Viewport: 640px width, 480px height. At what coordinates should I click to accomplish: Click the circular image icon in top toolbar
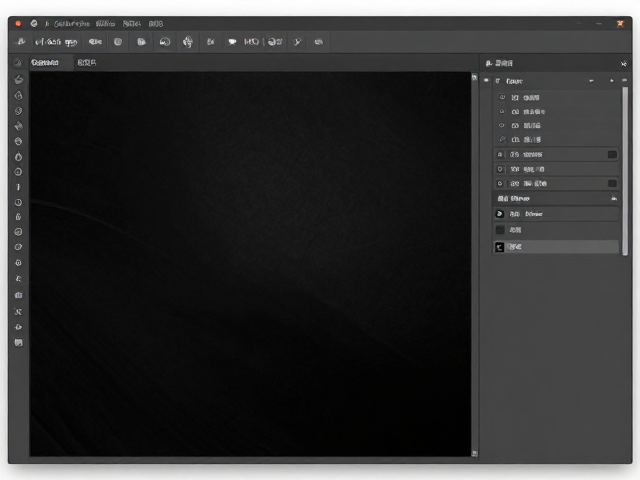coord(165,42)
